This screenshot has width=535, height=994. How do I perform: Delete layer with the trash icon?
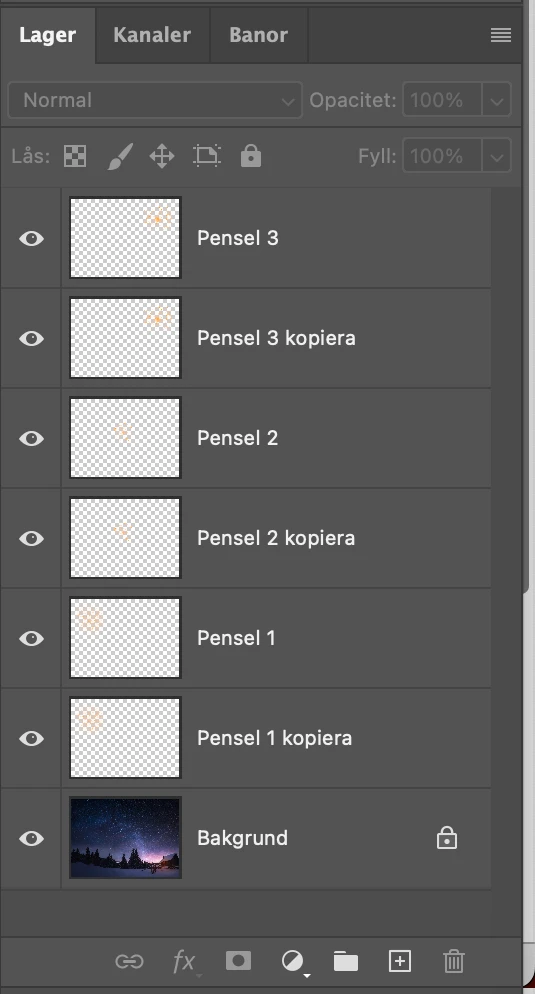coord(454,961)
